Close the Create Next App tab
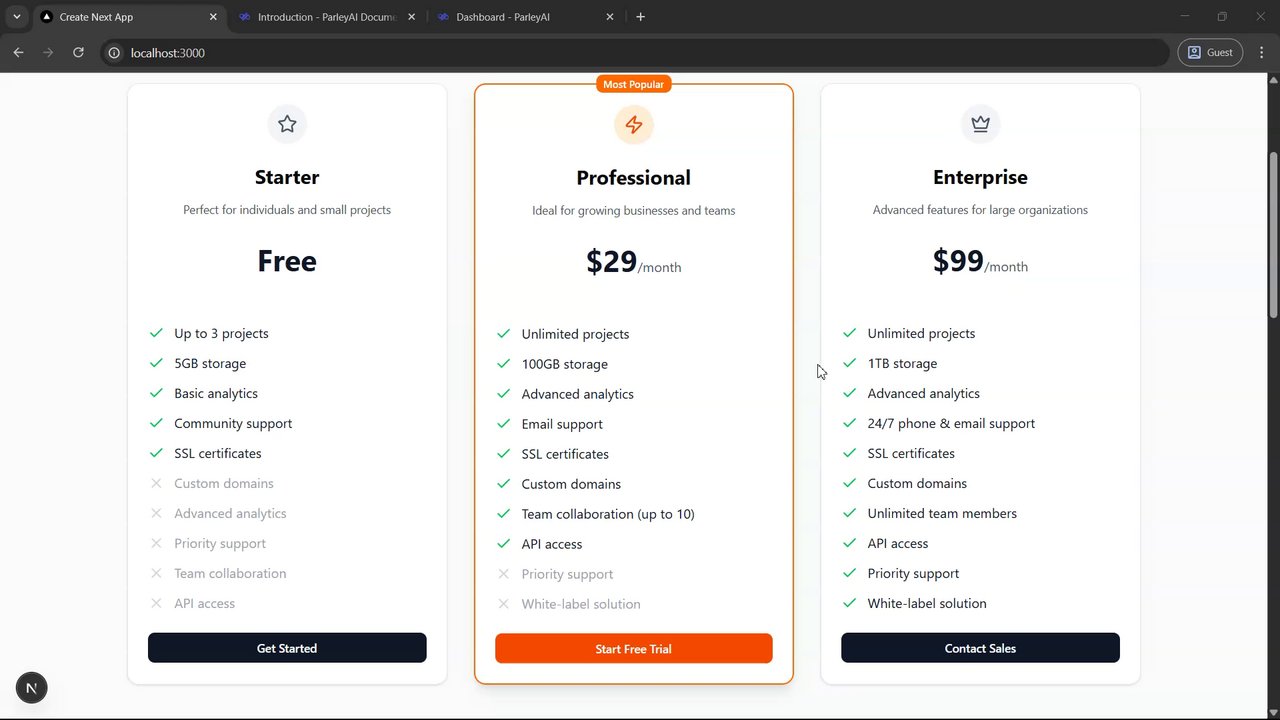The width and height of the screenshot is (1280, 720). pos(213,17)
